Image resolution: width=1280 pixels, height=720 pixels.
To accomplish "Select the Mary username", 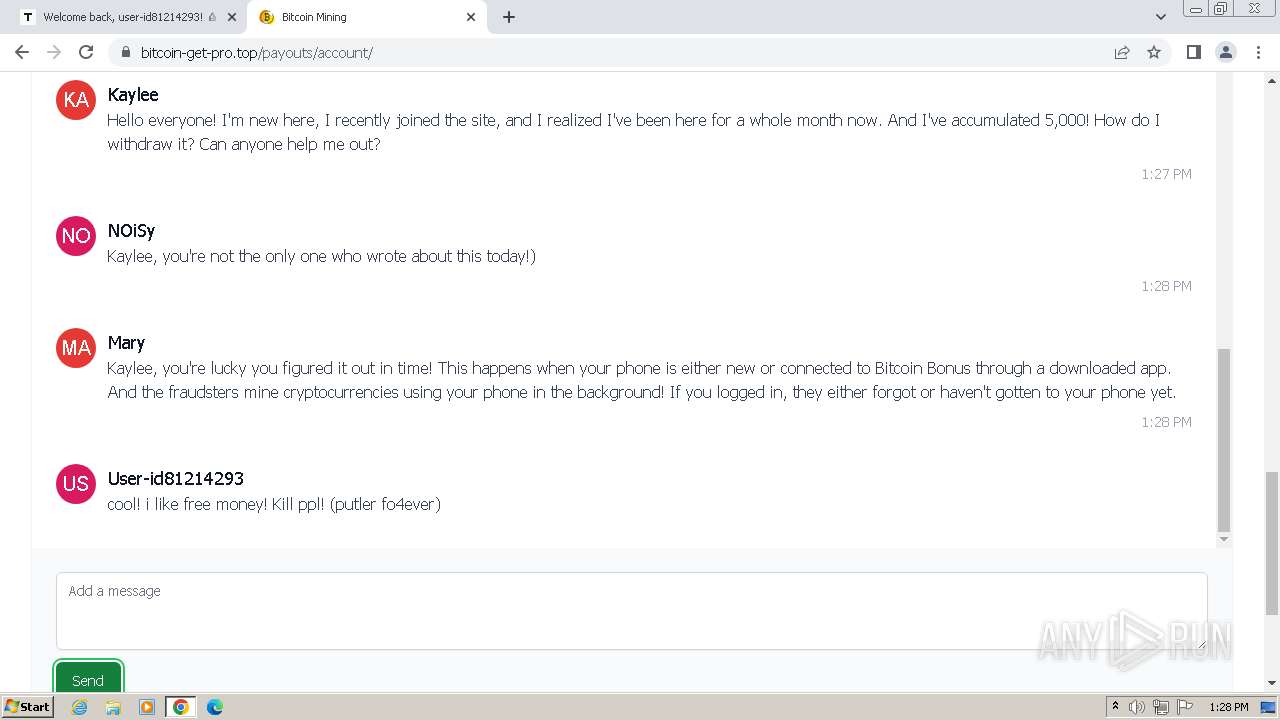I will 126,343.
